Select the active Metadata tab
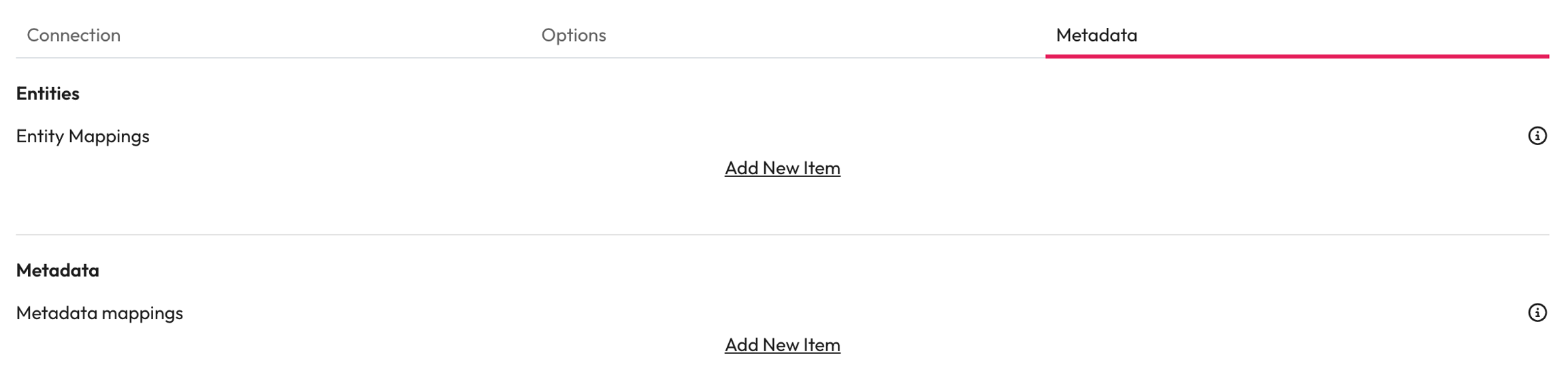The image size is (1568, 375). pyautogui.click(x=1096, y=35)
